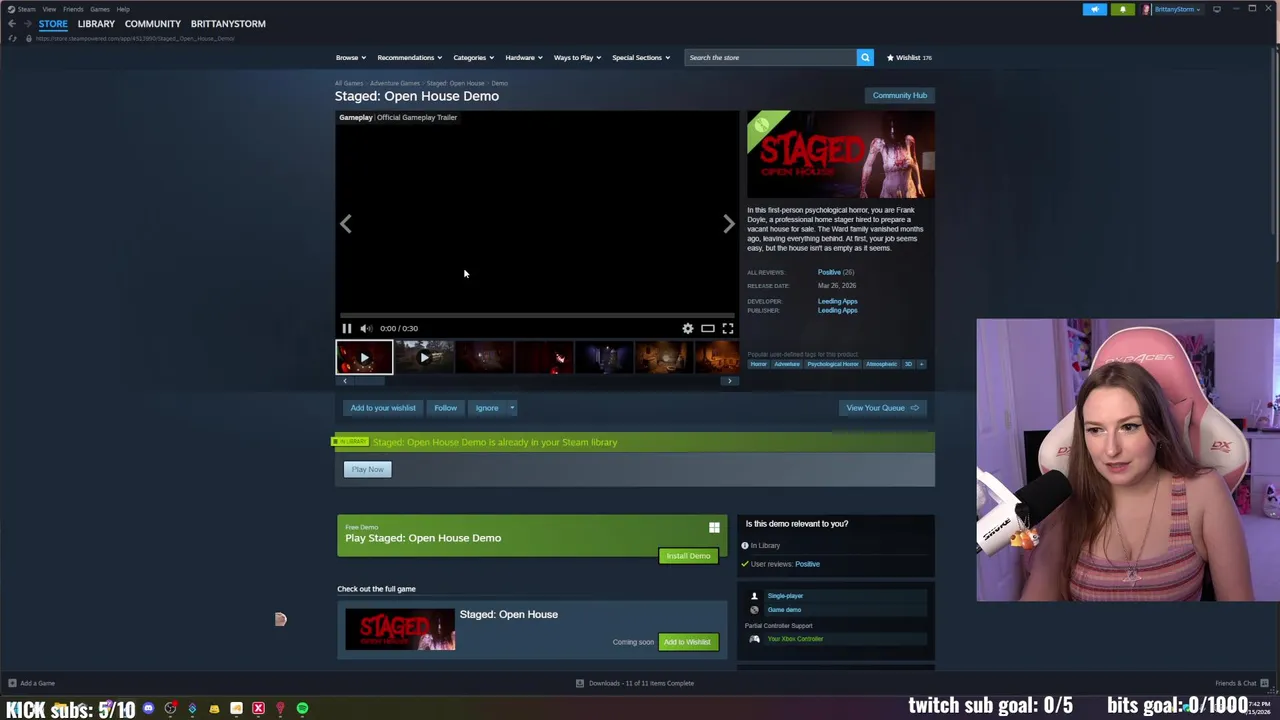The image size is (1280, 720).
Task: Open the Downloads status at bottom
Action: 634,683
